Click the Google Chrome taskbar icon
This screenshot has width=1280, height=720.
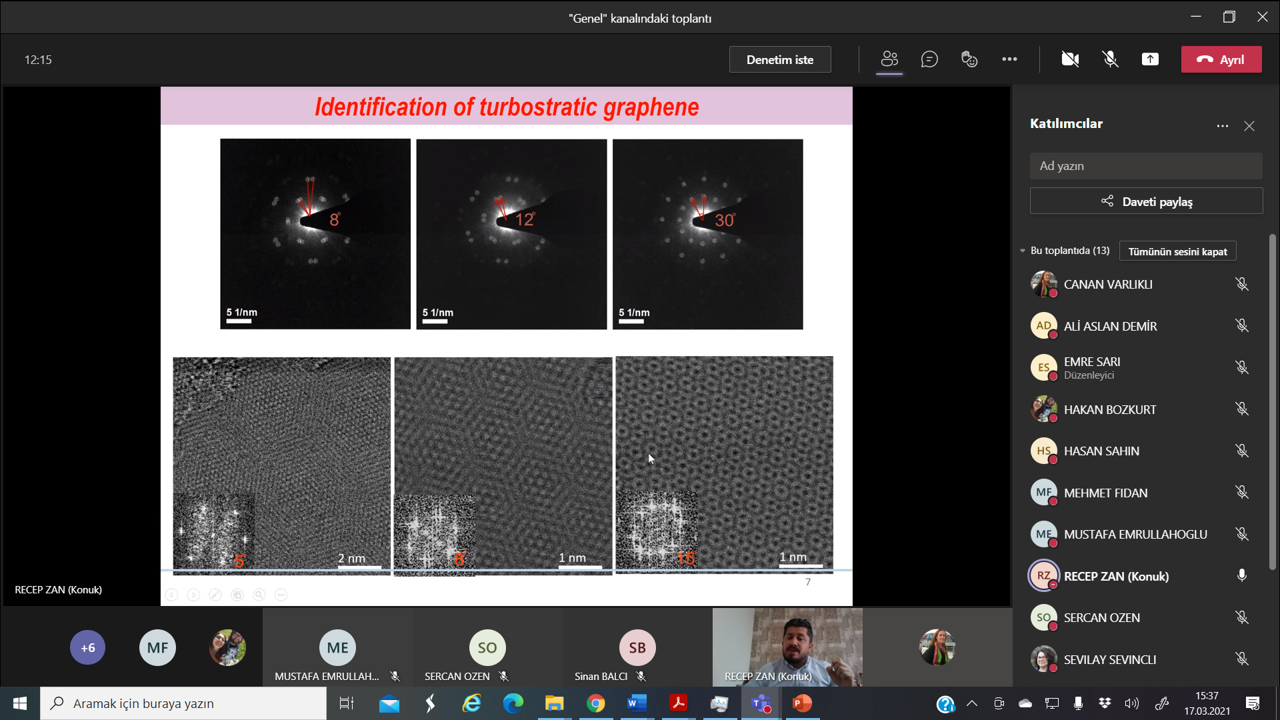tap(596, 703)
